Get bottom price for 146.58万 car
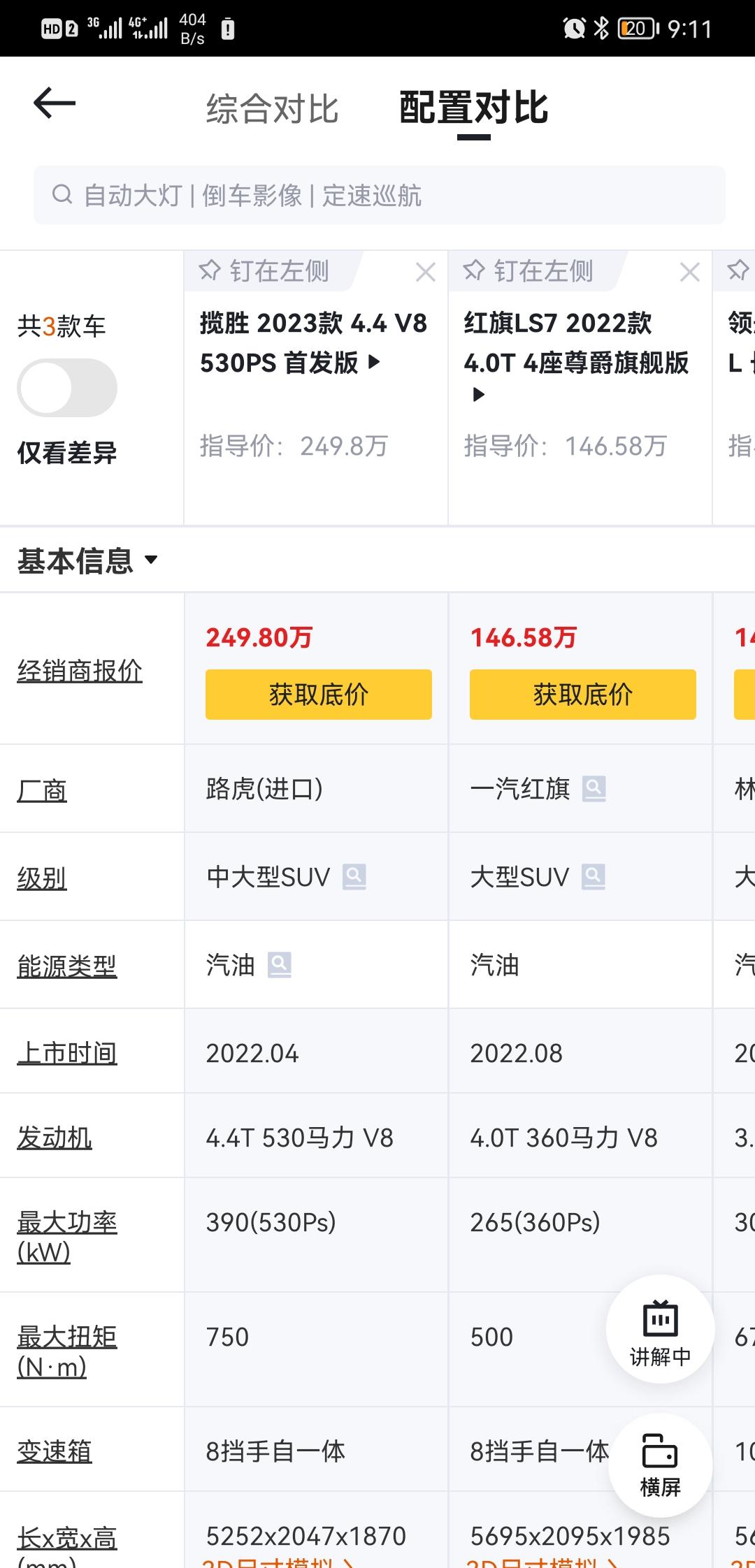Viewport: 755px width, 1568px height. tap(583, 695)
